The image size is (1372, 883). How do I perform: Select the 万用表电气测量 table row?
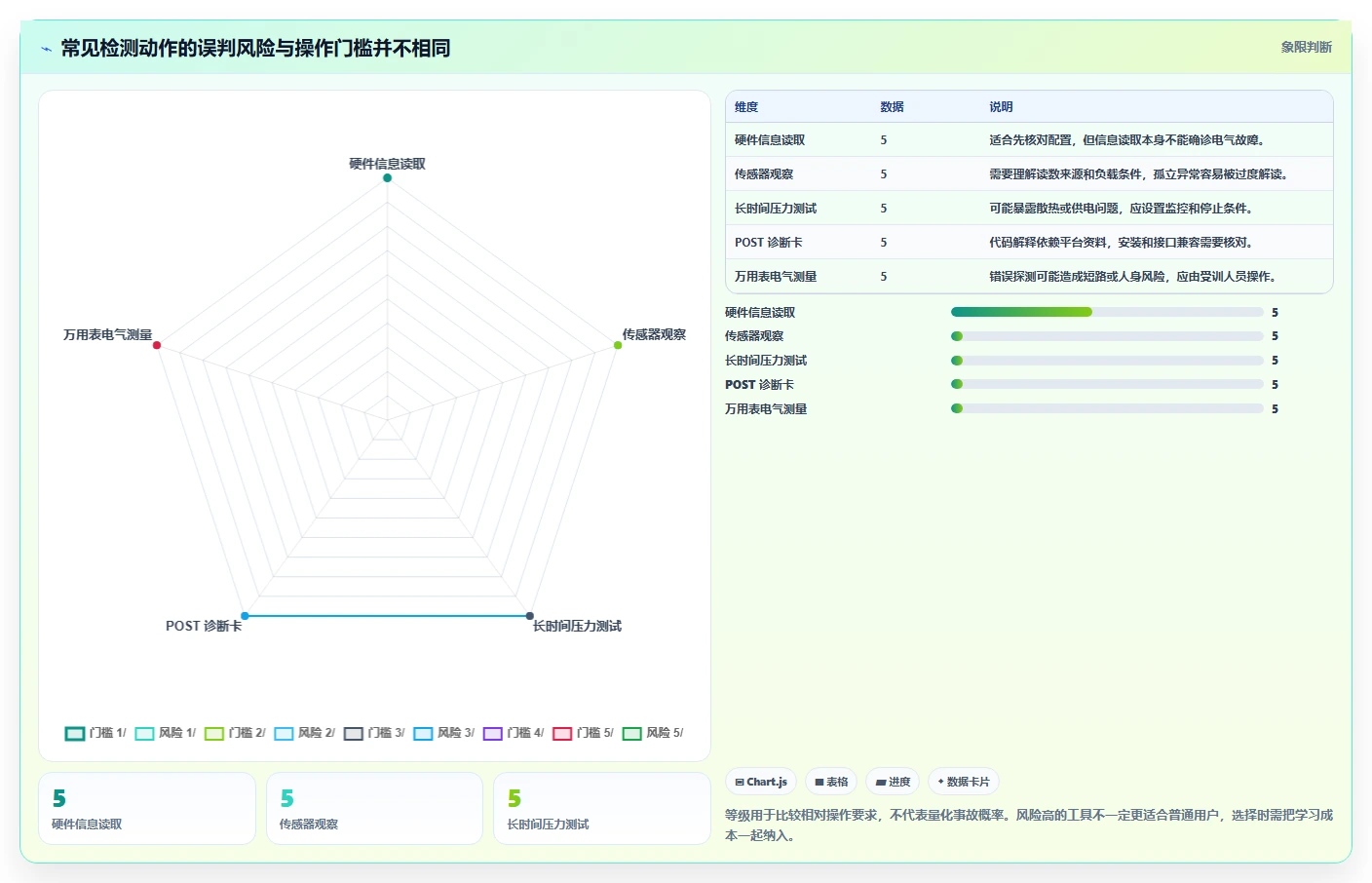click(1029, 276)
